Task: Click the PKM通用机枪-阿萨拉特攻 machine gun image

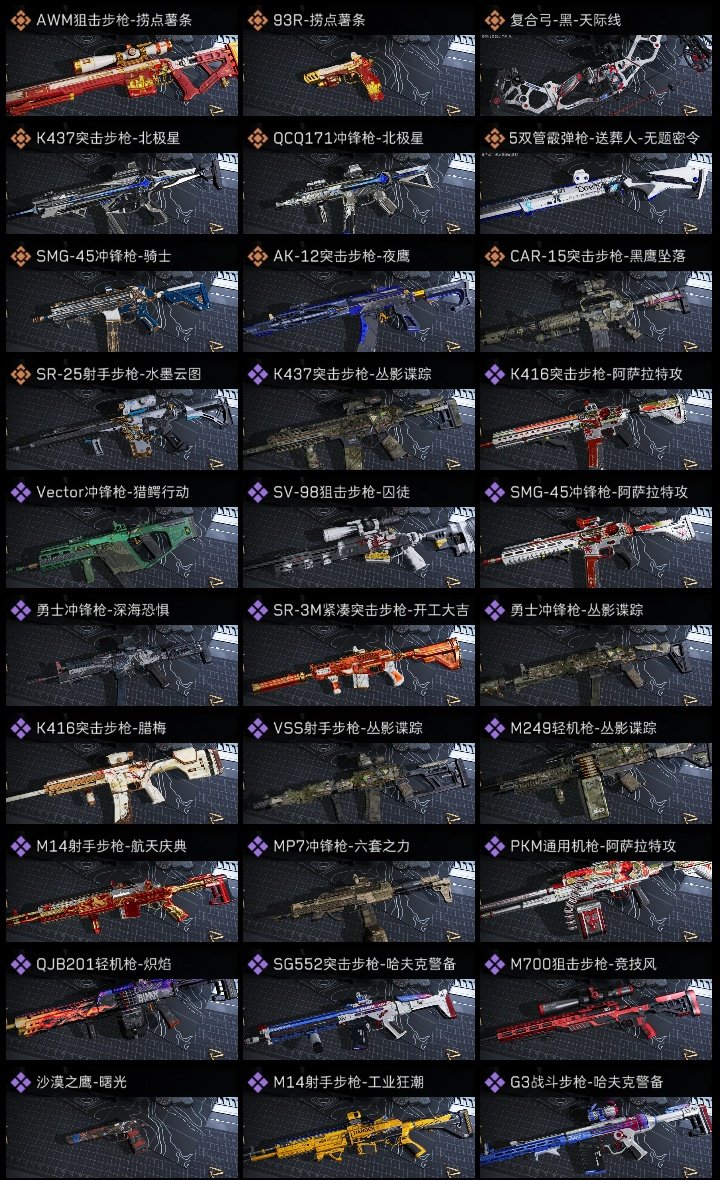Action: (596, 902)
